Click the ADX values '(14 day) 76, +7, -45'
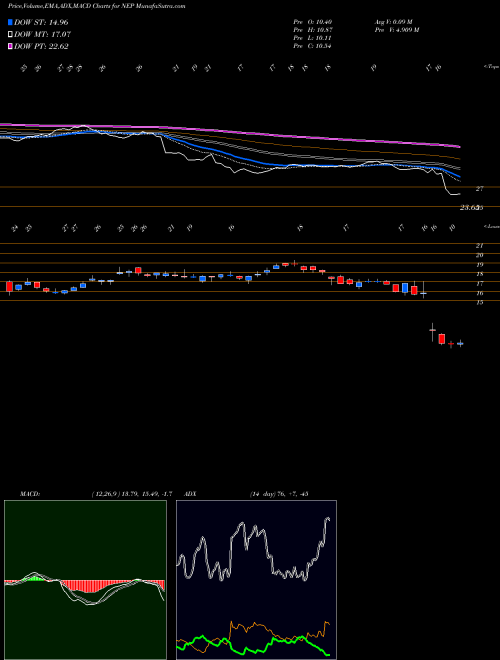The height and width of the screenshot is (660, 500). tap(279, 494)
